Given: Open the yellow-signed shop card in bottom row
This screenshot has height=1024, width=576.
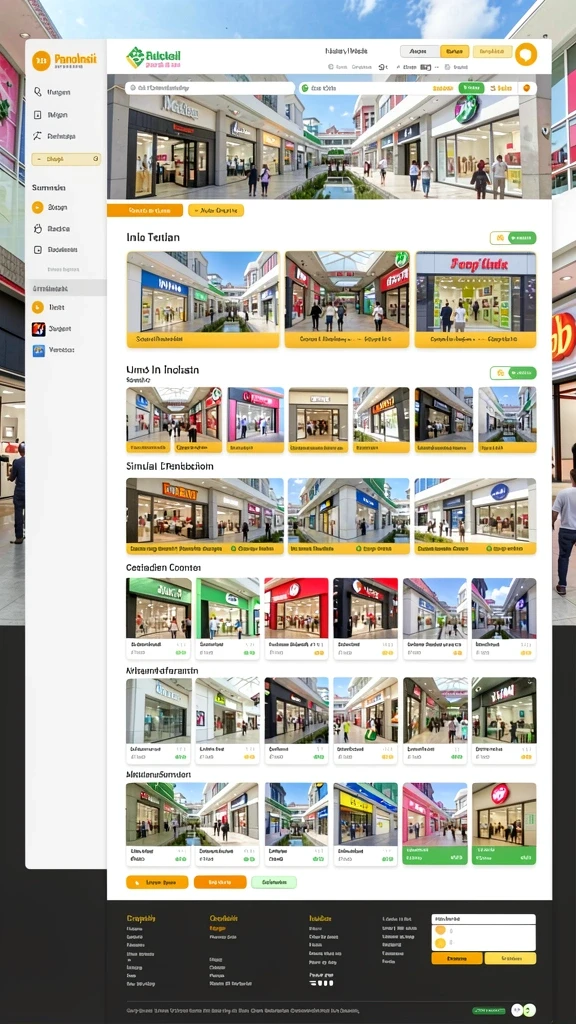Looking at the screenshot, I should click(366, 824).
